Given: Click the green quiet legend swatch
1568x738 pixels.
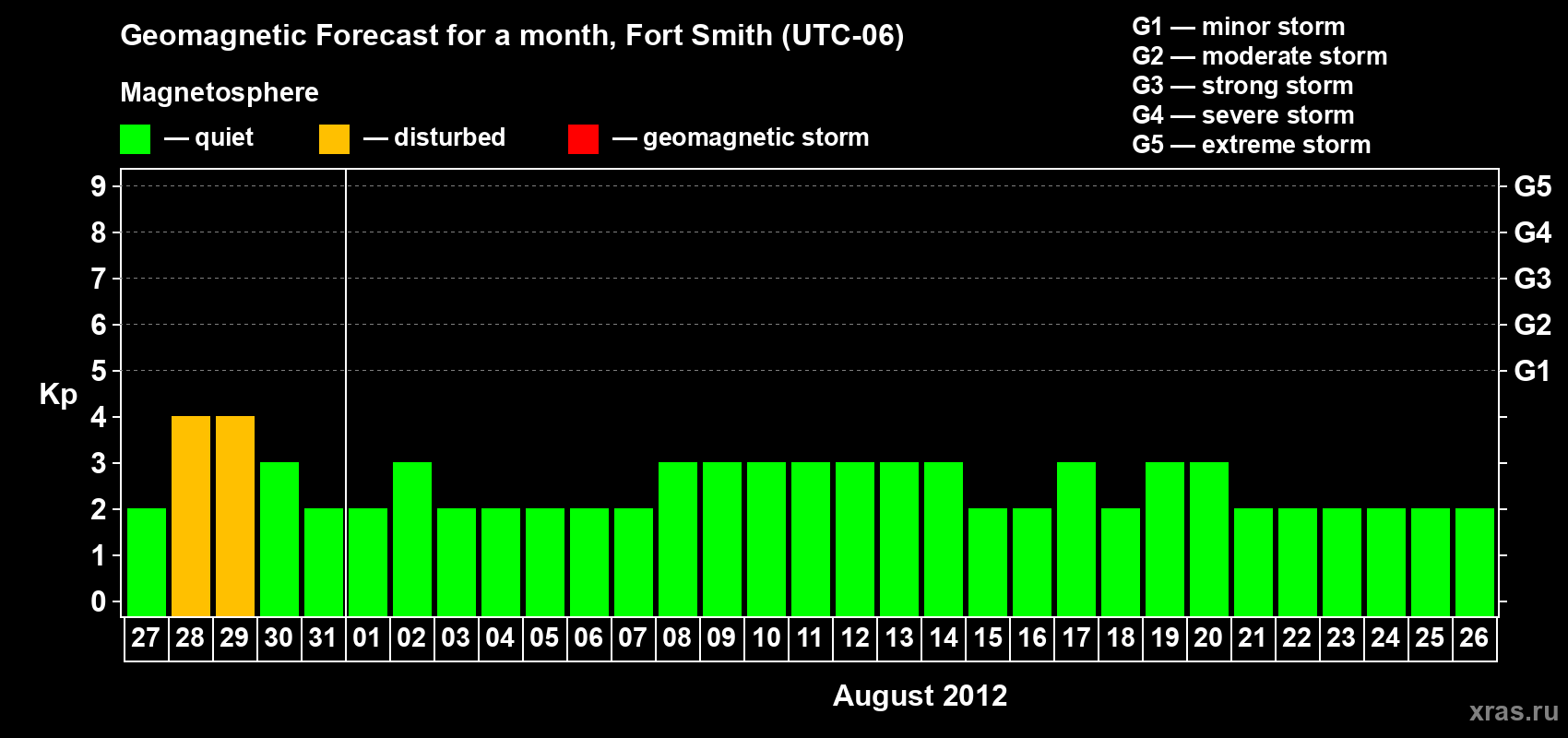Looking at the screenshot, I should pos(135,139).
